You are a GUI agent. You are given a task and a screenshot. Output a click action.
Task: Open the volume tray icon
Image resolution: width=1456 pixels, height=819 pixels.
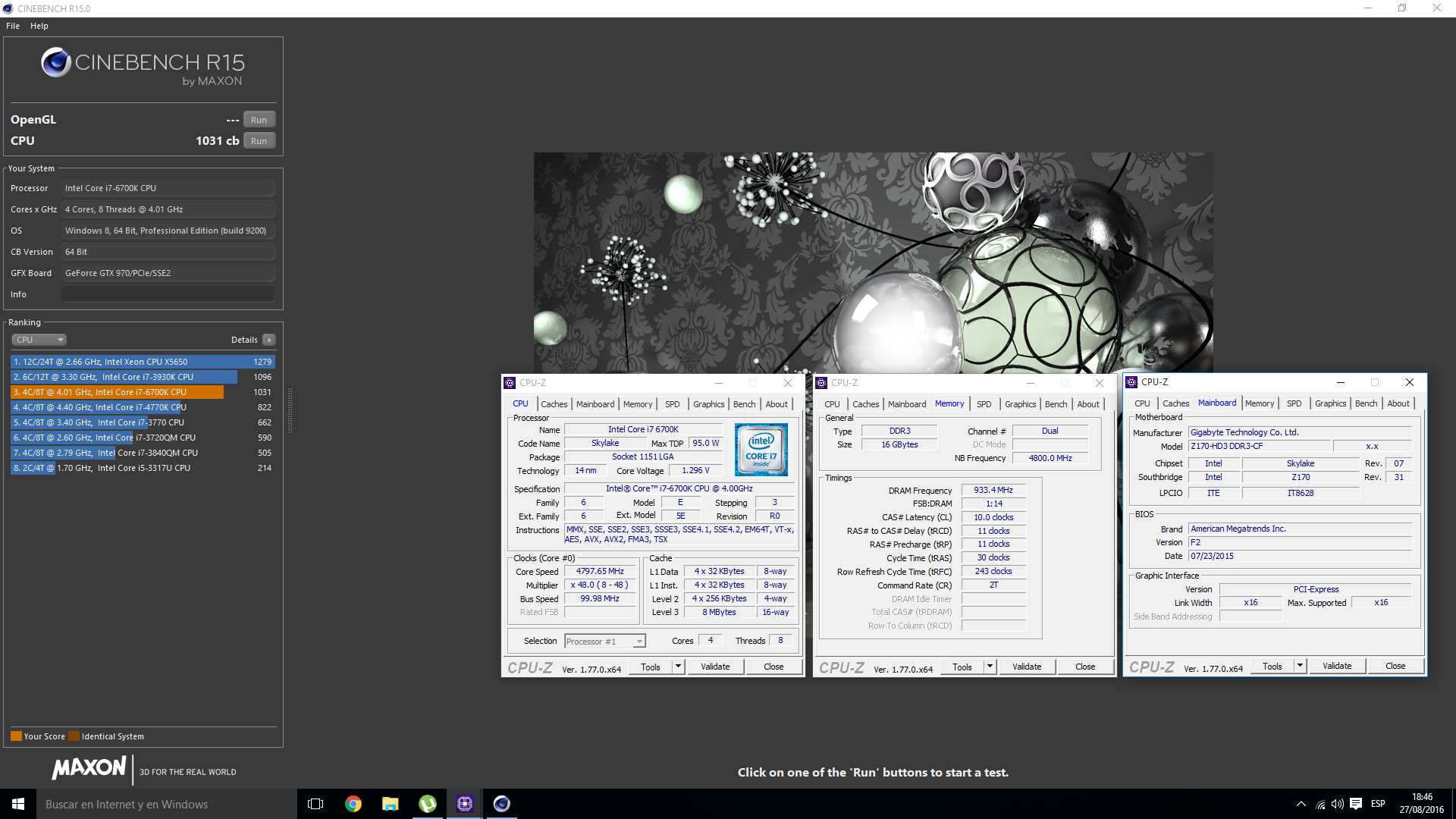(x=1338, y=804)
